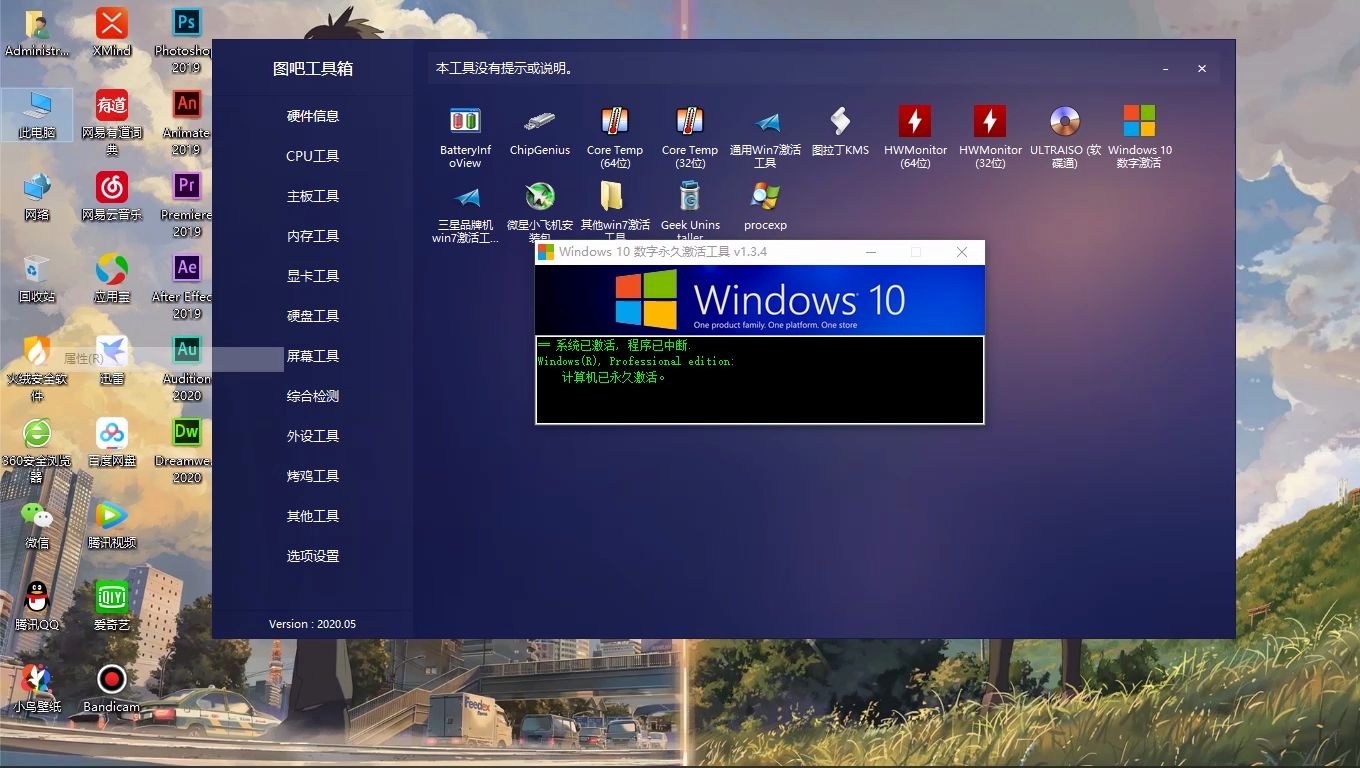This screenshot has width=1360, height=768.
Task: Minimize the 图吧工具箱 window
Action: click(1166, 69)
